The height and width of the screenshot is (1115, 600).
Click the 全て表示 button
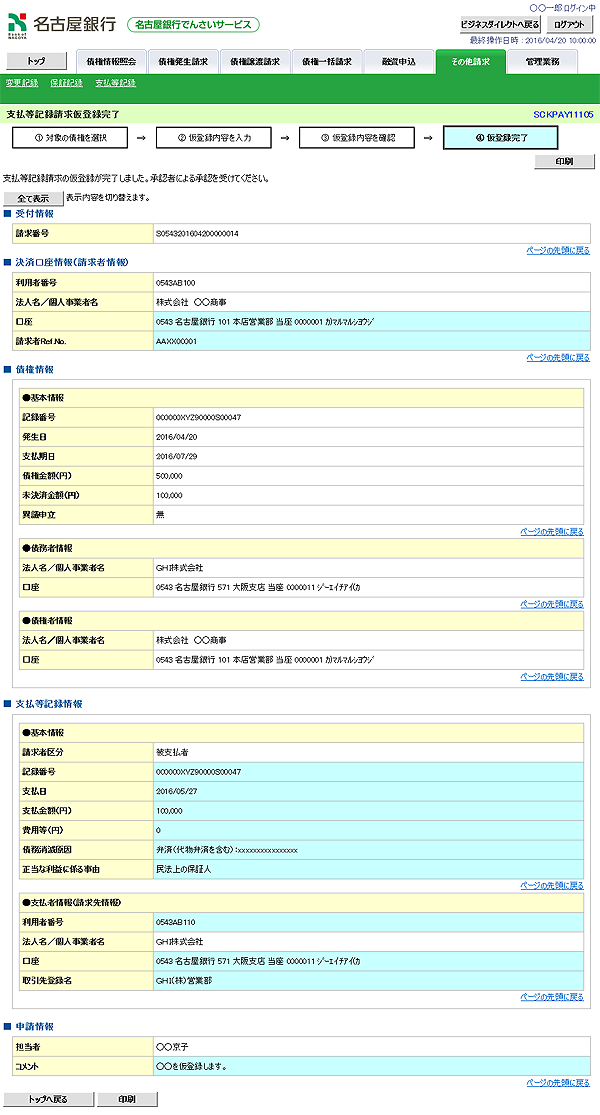pyautogui.click(x=33, y=198)
